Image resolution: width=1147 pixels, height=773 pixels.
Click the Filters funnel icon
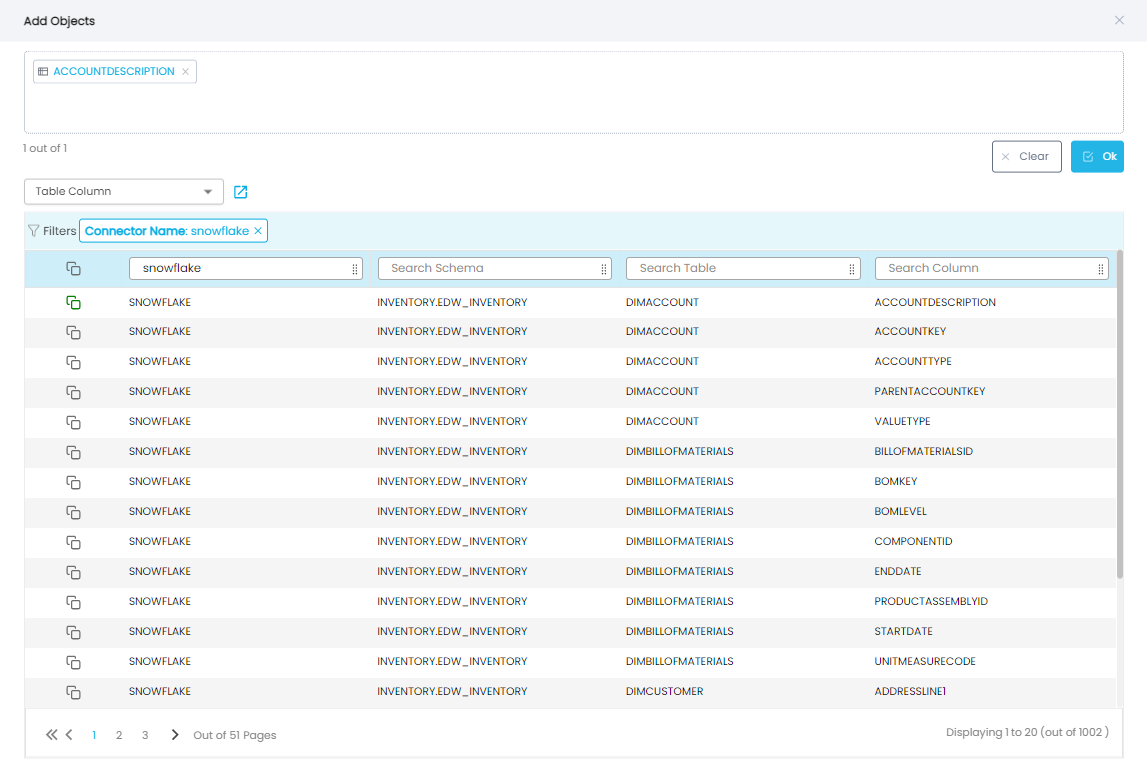pyautogui.click(x=33, y=231)
